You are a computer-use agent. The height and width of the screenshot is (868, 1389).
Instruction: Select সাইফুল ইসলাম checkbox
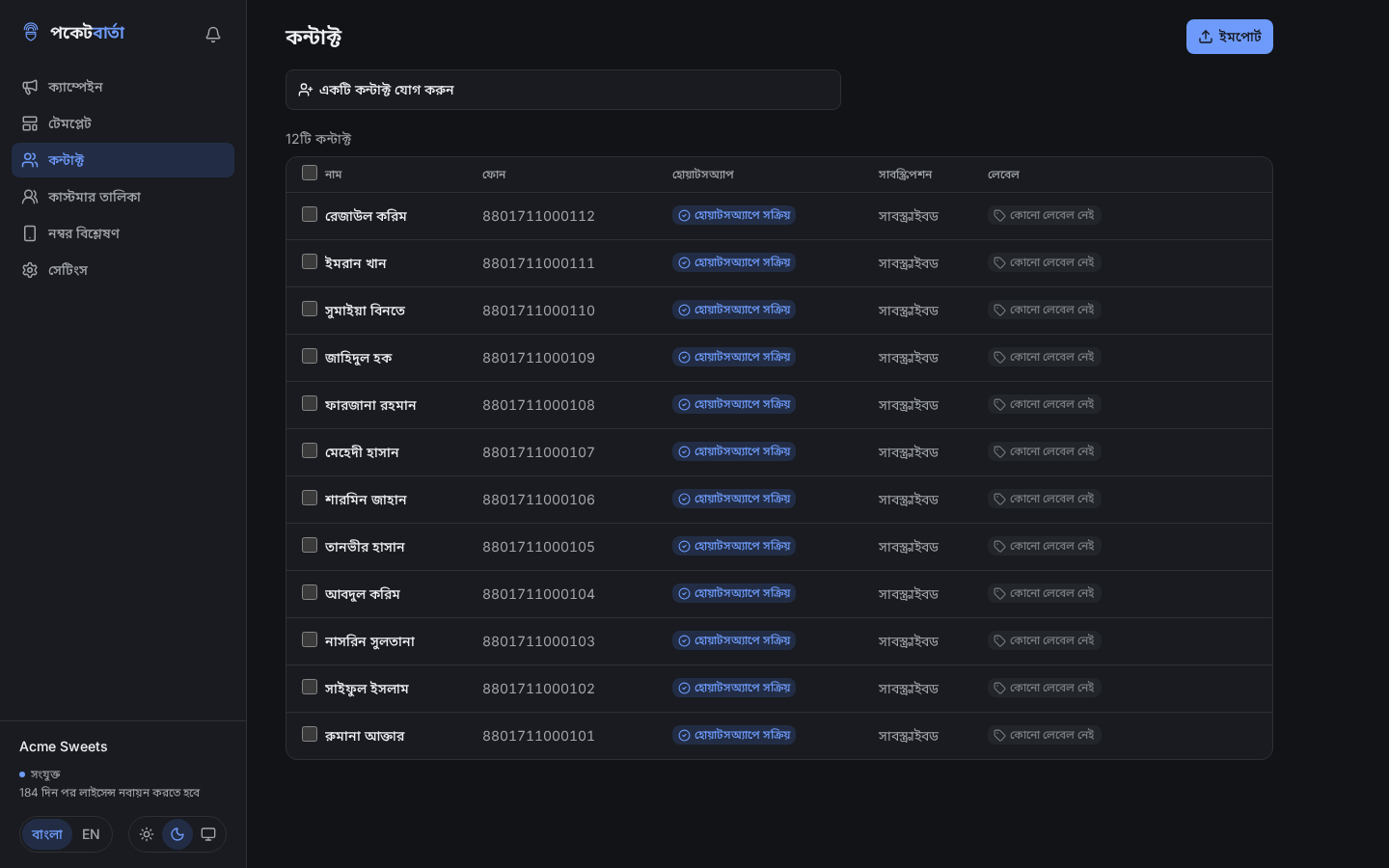pos(310,687)
